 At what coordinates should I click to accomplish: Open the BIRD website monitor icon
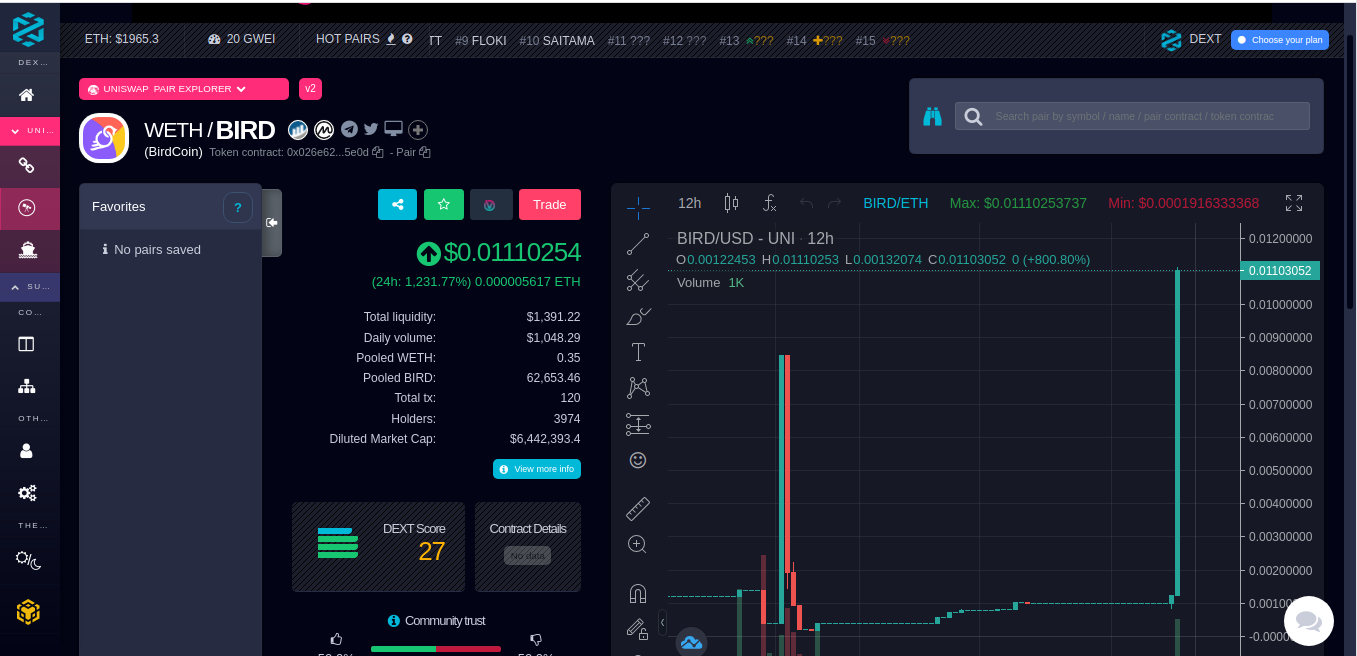pos(394,129)
